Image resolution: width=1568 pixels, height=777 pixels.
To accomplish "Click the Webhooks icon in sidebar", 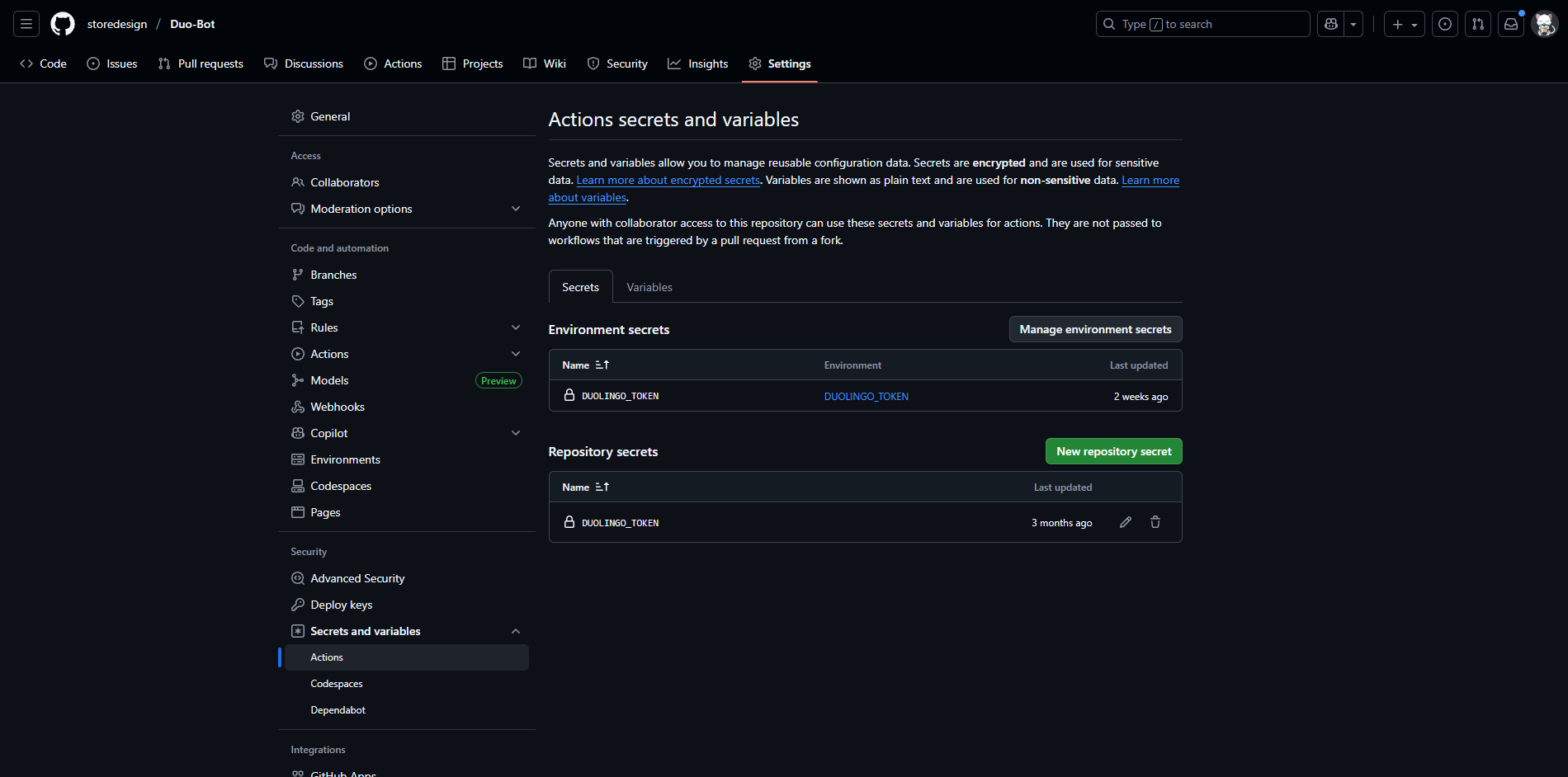I will click(x=298, y=407).
